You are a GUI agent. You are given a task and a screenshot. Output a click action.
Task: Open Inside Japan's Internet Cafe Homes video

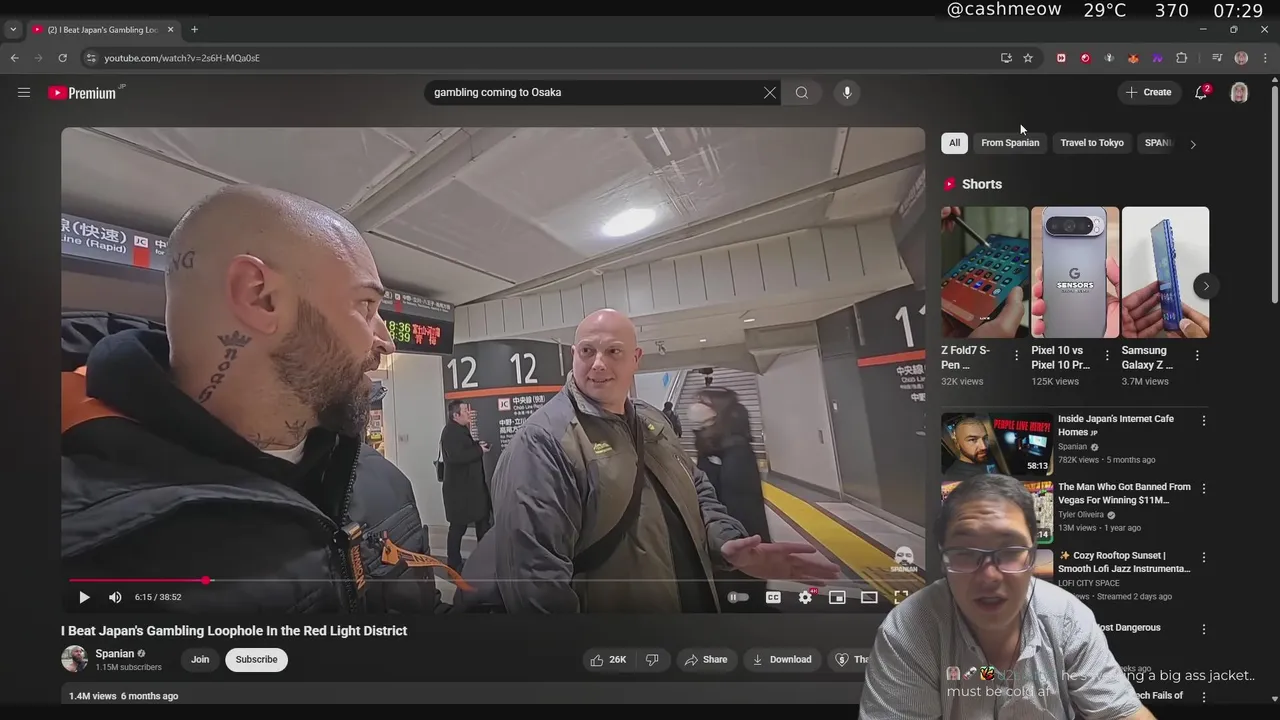(1116, 425)
